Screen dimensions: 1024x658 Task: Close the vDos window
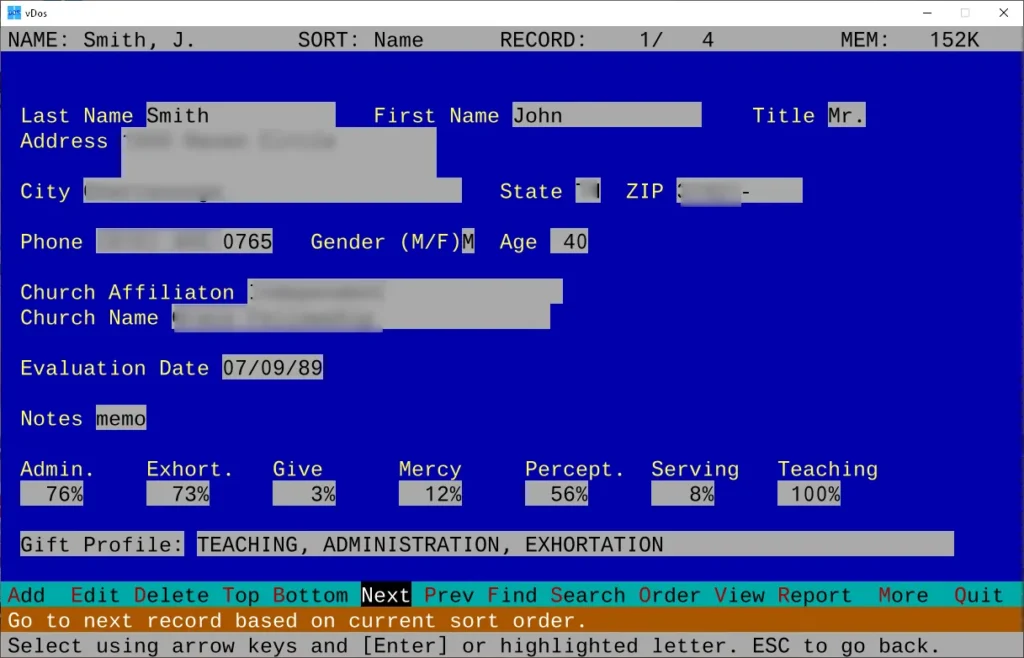click(1004, 12)
